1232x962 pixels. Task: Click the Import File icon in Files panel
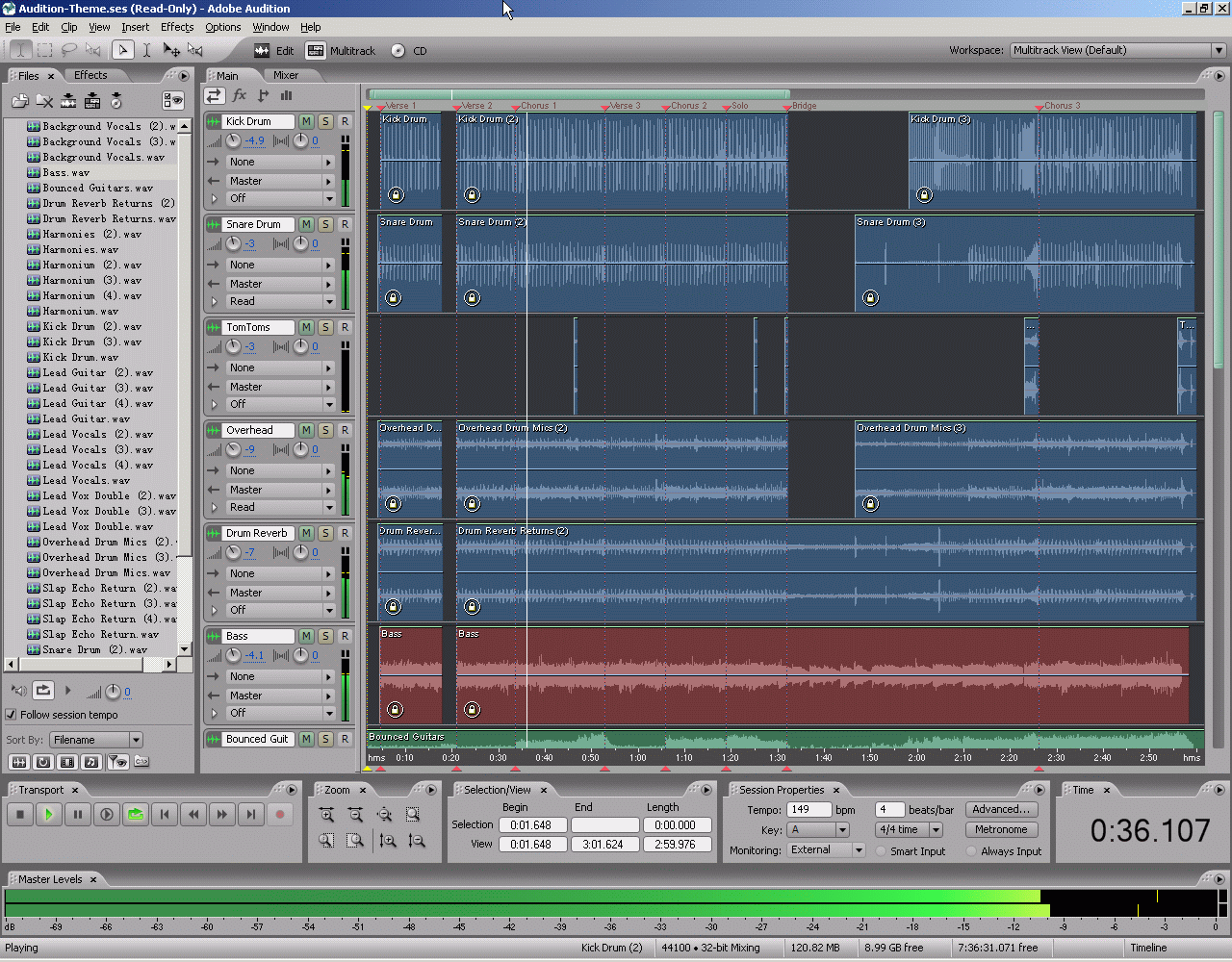click(20, 100)
